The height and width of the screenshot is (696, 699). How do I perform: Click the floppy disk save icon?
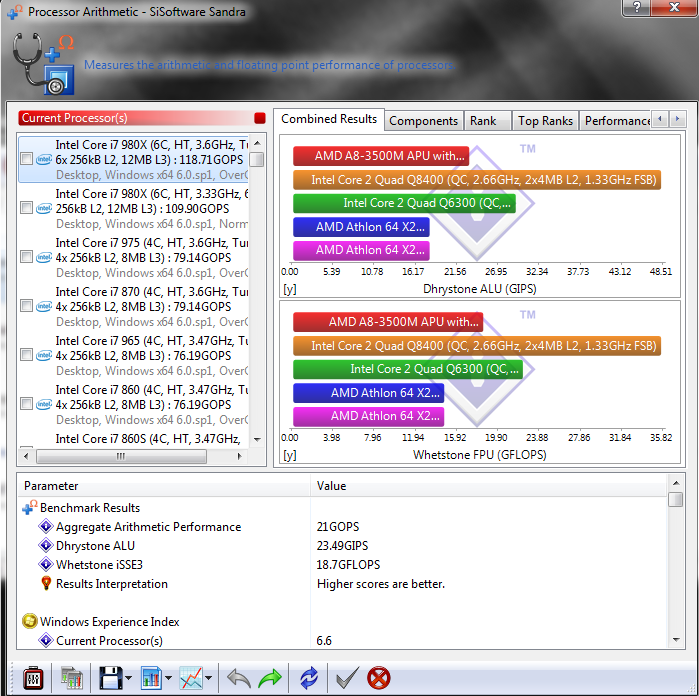111,678
